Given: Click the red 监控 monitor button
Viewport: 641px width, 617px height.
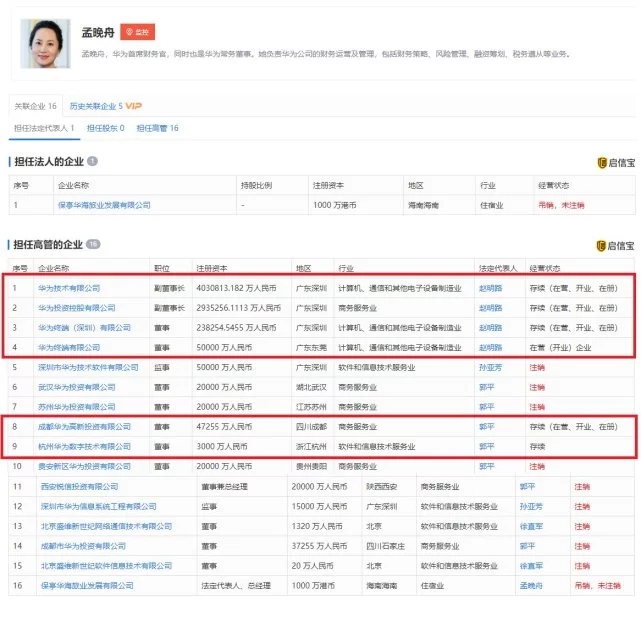Looking at the screenshot, I should click(x=136, y=32).
